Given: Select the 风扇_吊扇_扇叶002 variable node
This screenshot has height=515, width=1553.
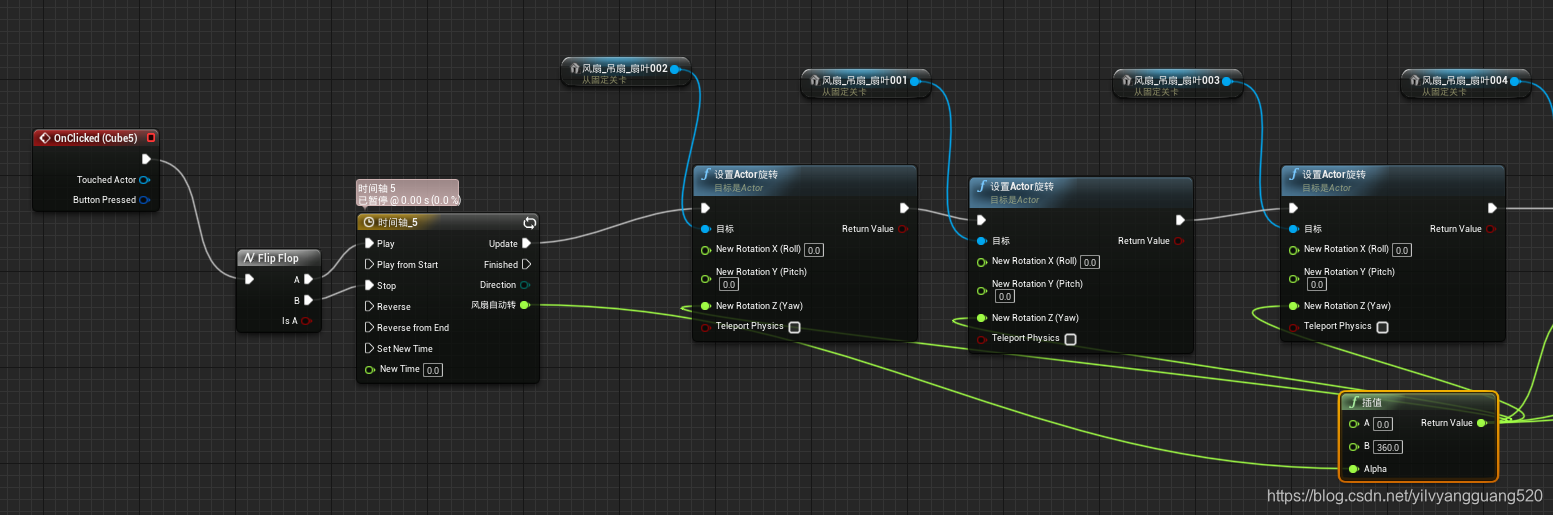Looking at the screenshot, I should (x=626, y=72).
